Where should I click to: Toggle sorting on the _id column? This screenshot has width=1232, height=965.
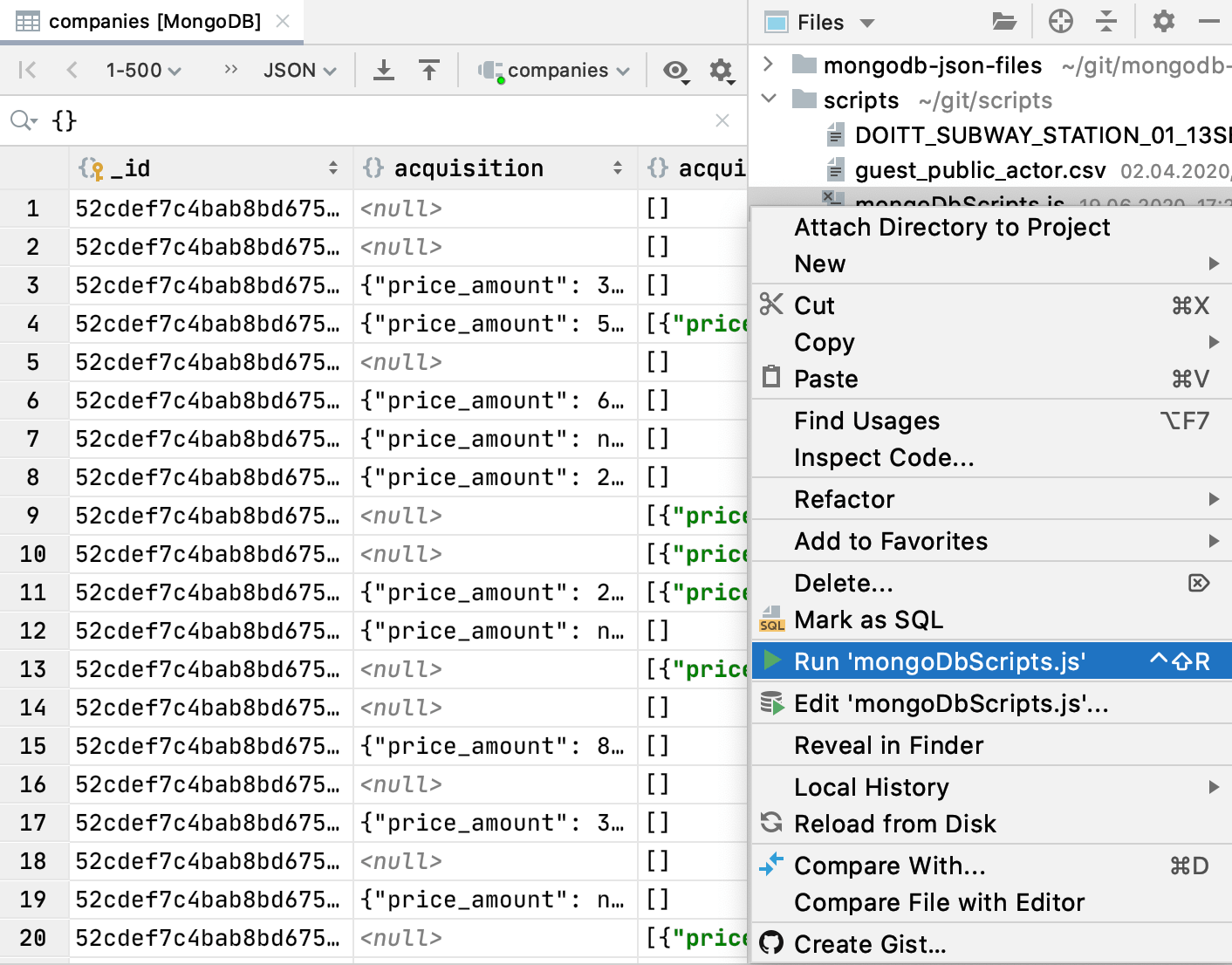pos(332,168)
